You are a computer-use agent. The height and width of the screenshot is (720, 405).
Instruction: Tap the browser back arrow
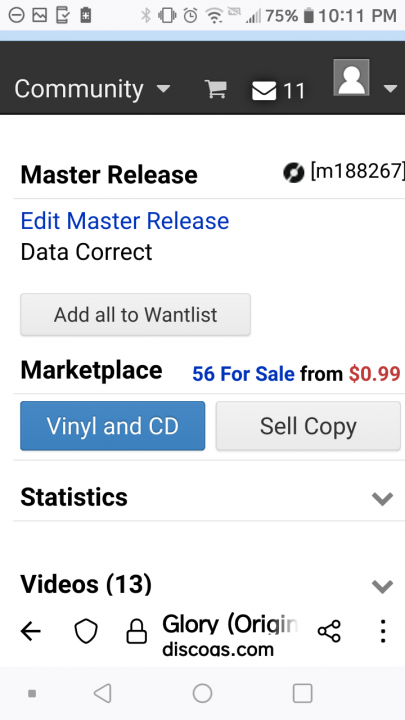point(31,632)
